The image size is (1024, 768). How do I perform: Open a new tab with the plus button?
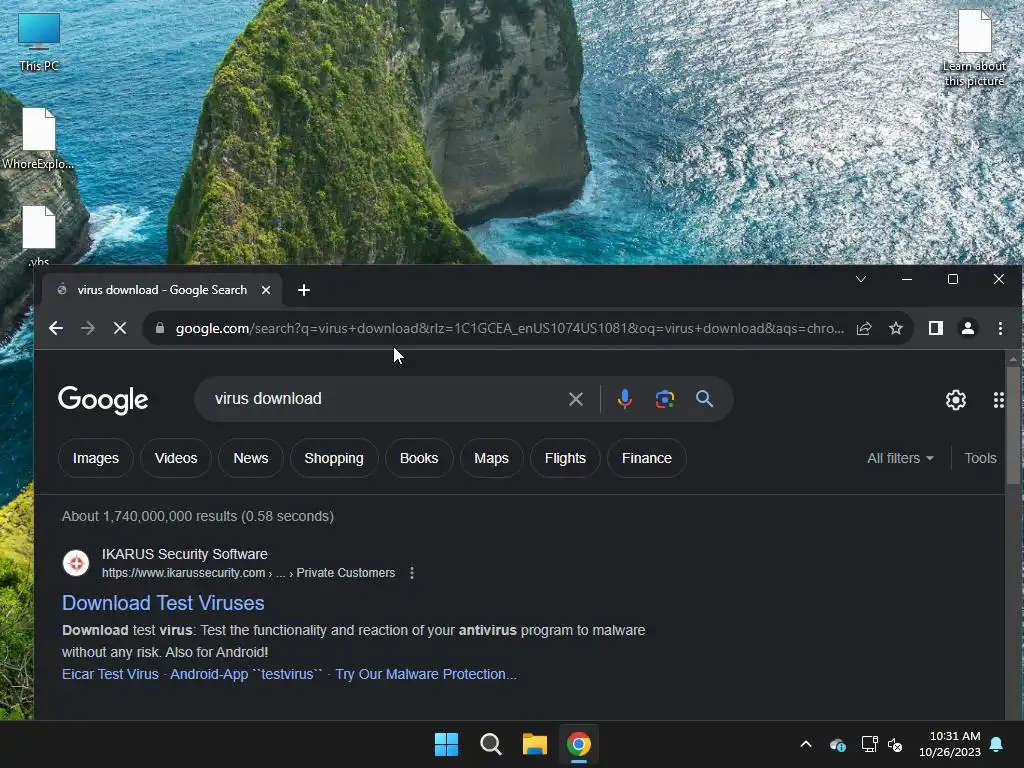point(304,290)
